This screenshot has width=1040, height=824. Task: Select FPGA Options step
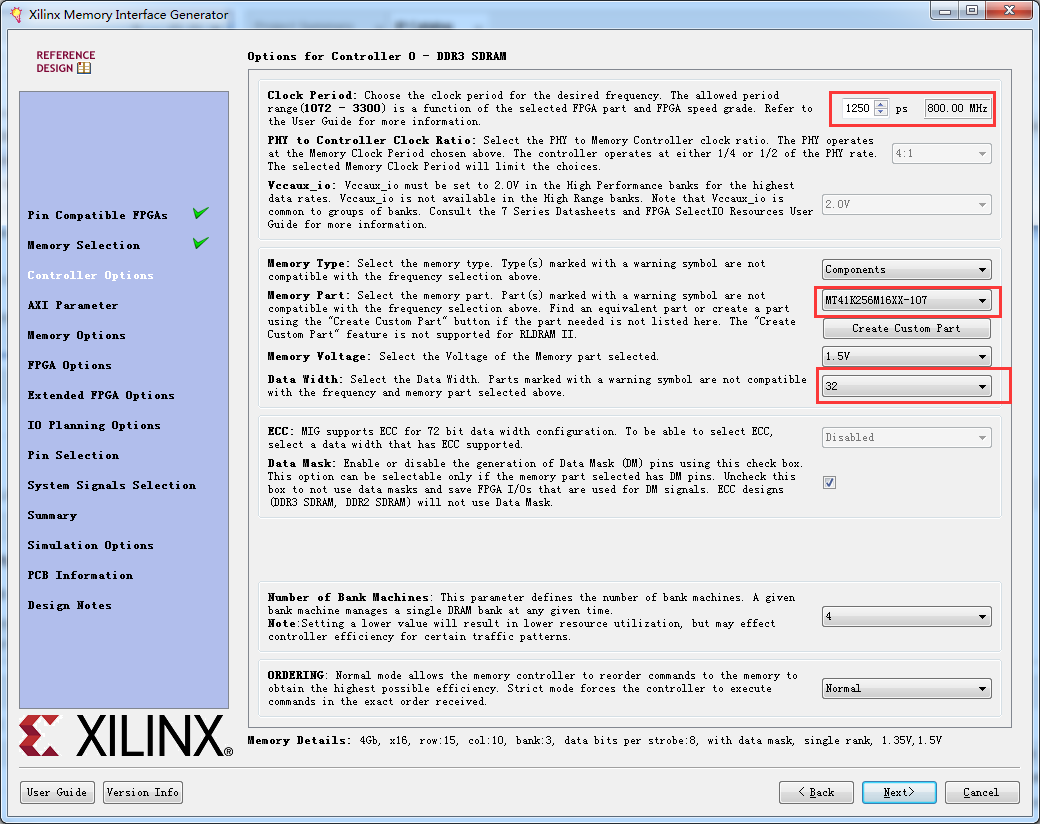(x=70, y=365)
